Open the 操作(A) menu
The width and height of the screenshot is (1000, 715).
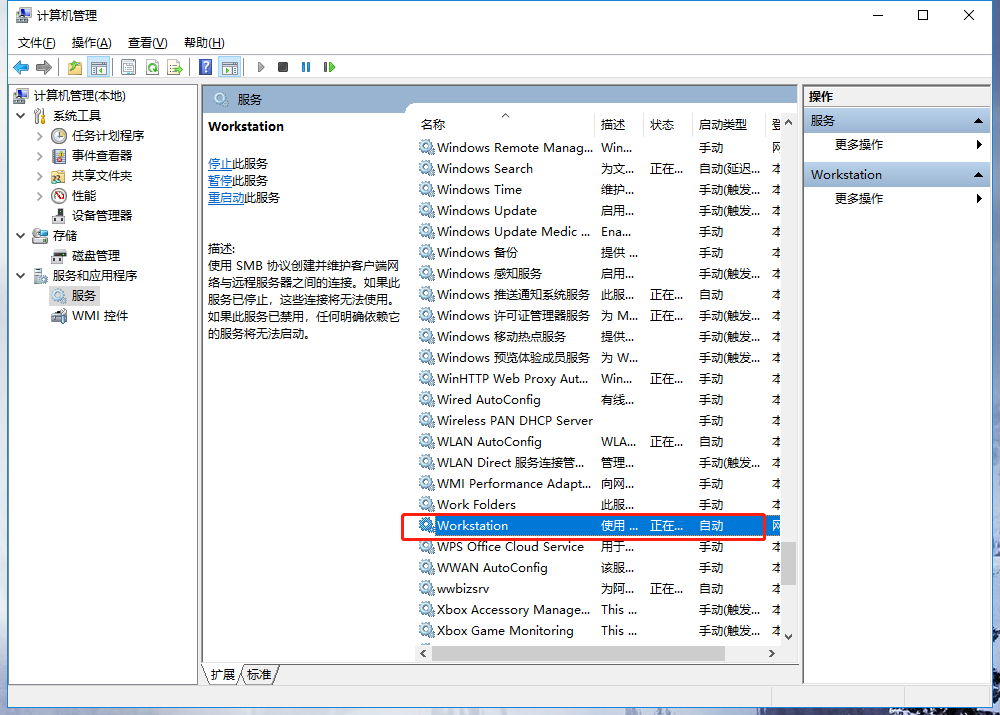point(91,43)
